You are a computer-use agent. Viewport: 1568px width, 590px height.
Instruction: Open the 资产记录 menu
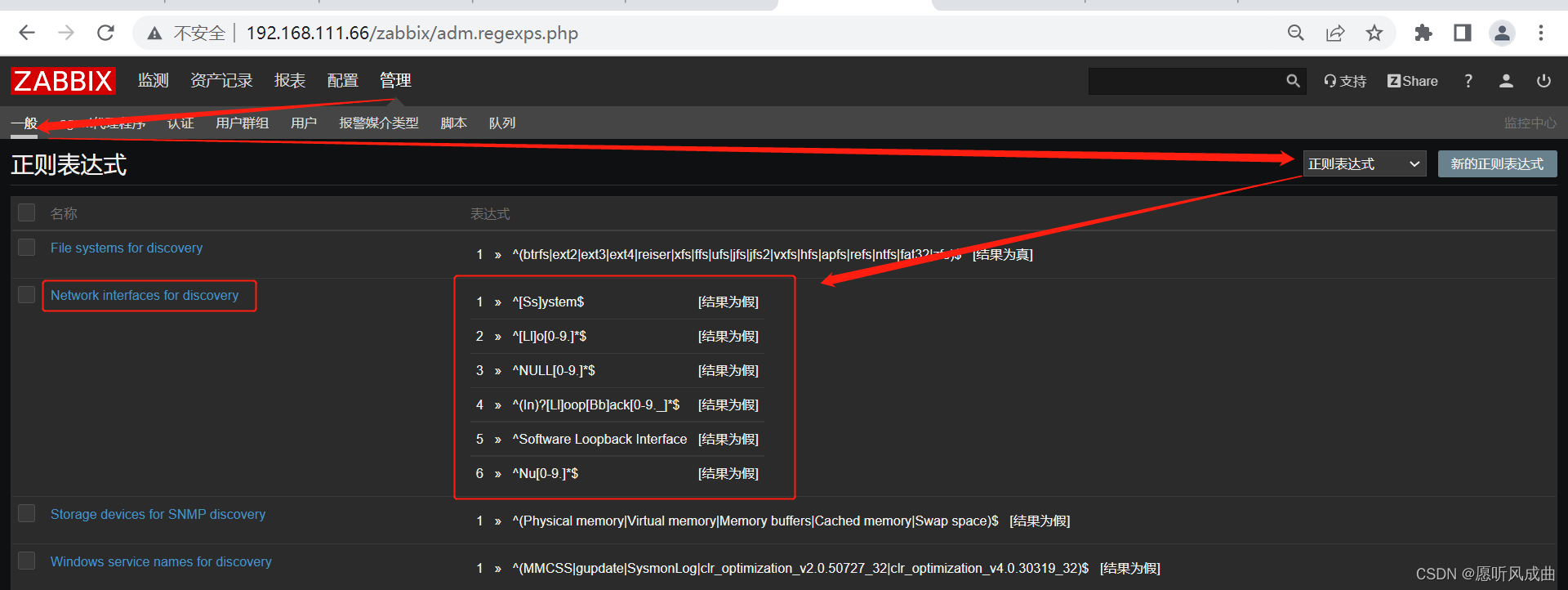point(221,80)
